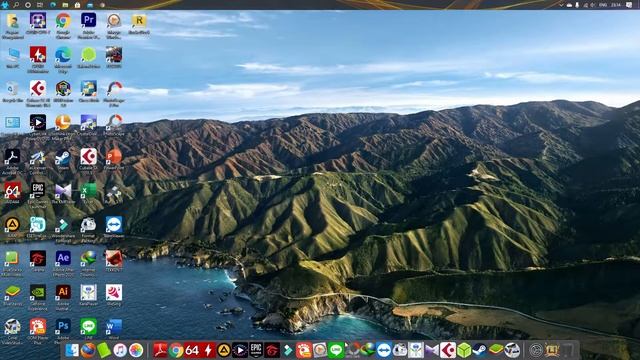Open TeamViewer from the dock
The height and width of the screenshot is (360, 640).
point(384,350)
